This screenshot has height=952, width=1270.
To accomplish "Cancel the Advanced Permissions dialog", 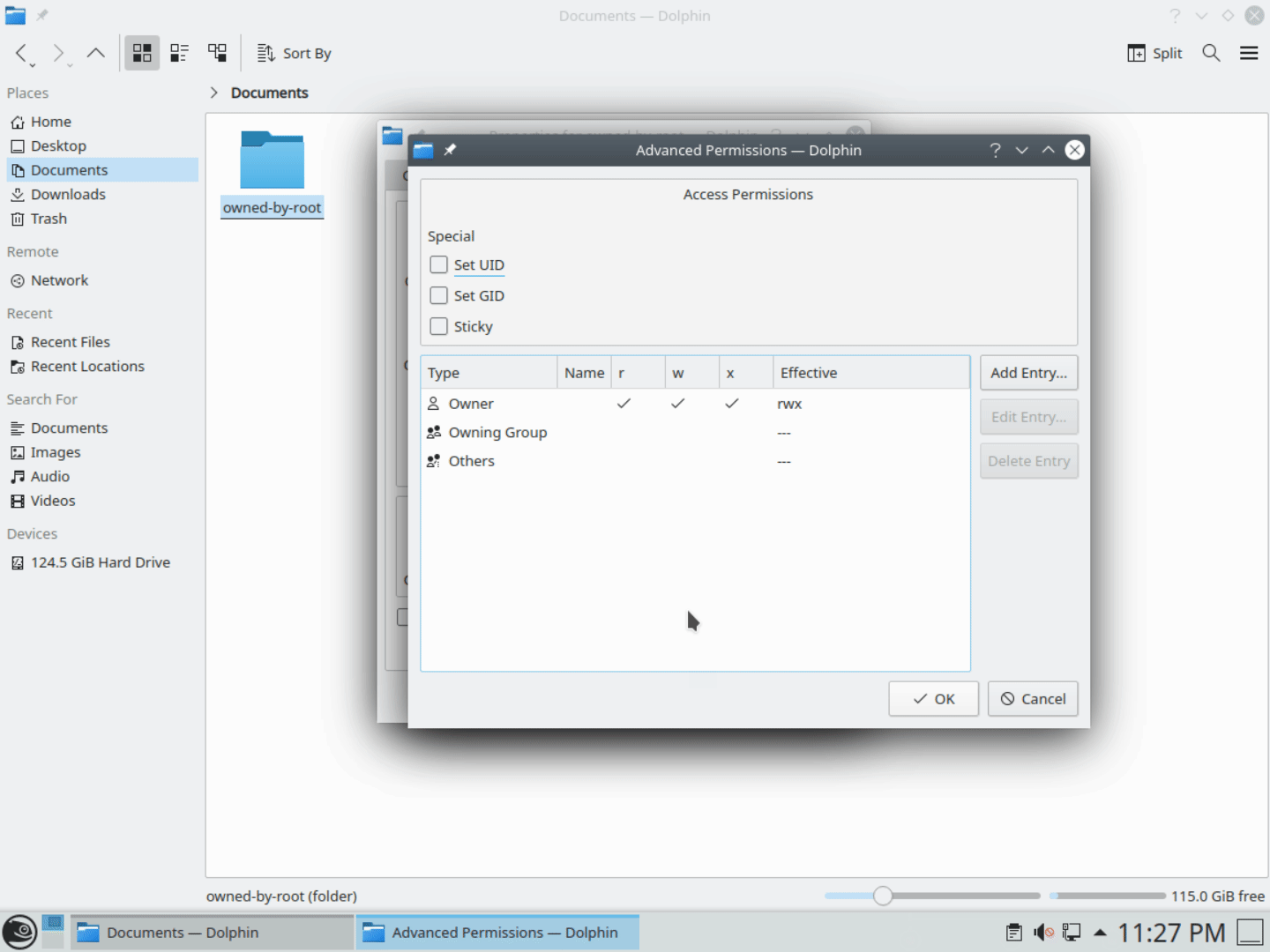I will [x=1033, y=699].
